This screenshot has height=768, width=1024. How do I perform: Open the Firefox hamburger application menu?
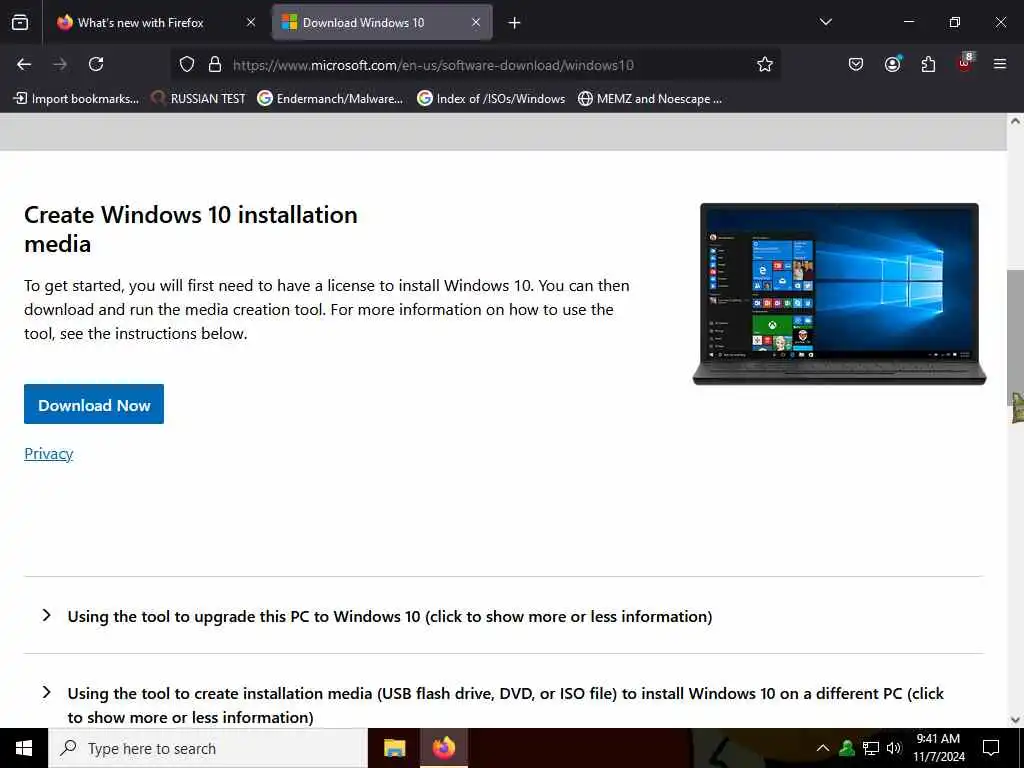tap(1000, 64)
